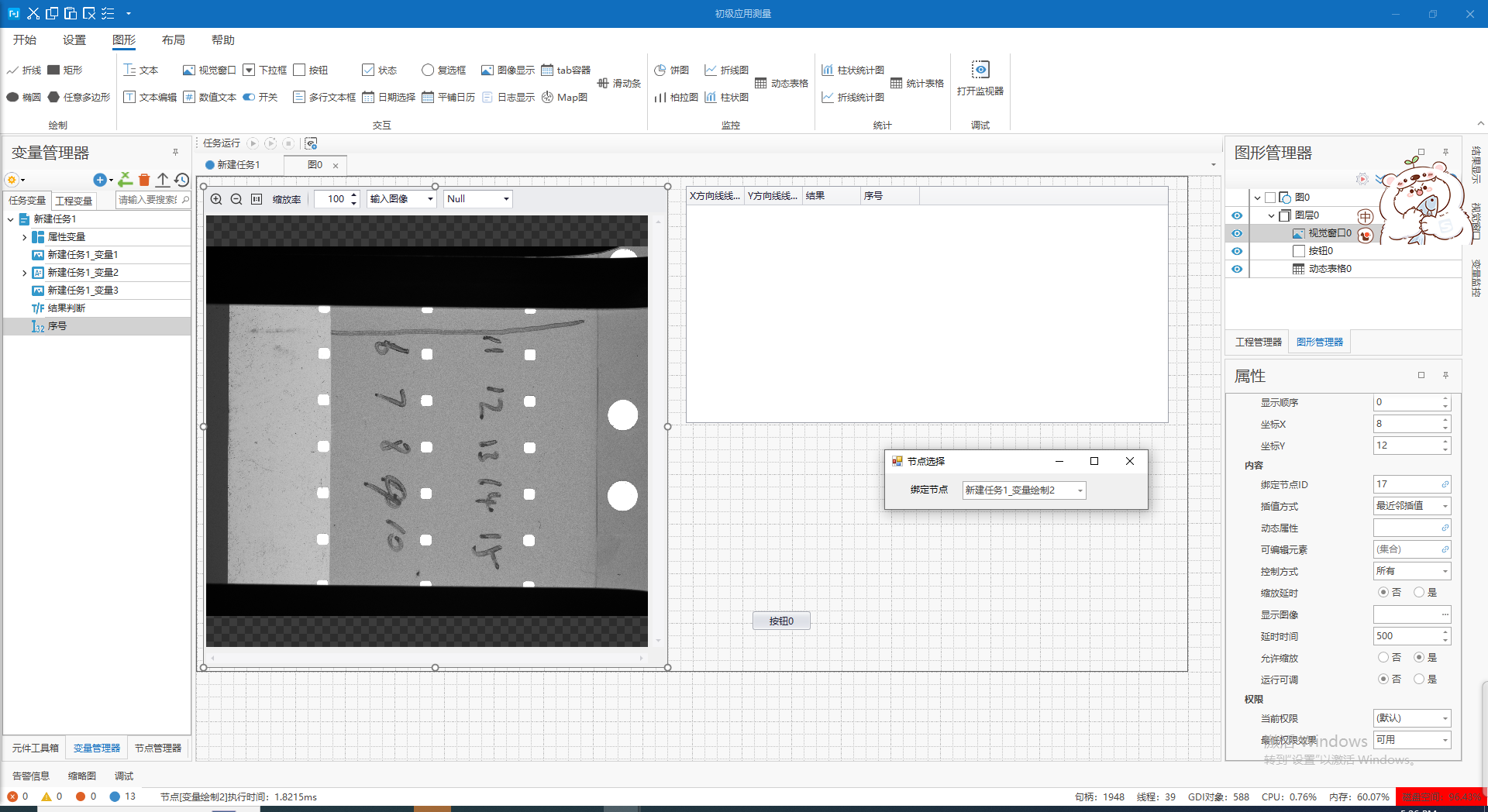Screen dimensions: 1488x812
Task: Insert a 柱状统计图 bar statistics chart
Action: (x=852, y=71)
